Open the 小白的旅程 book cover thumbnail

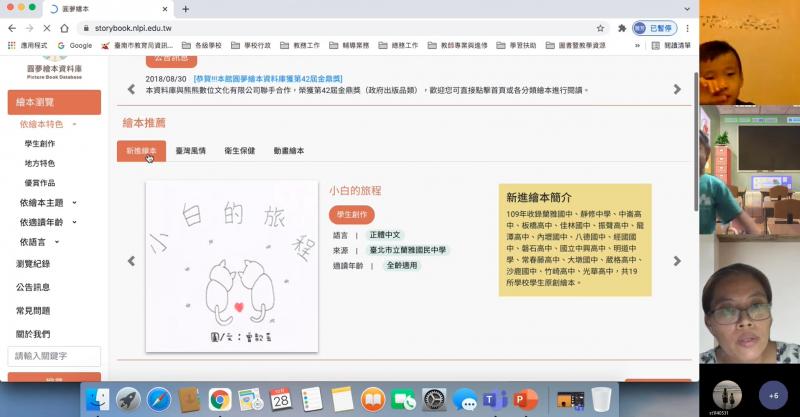pyautogui.click(x=232, y=266)
